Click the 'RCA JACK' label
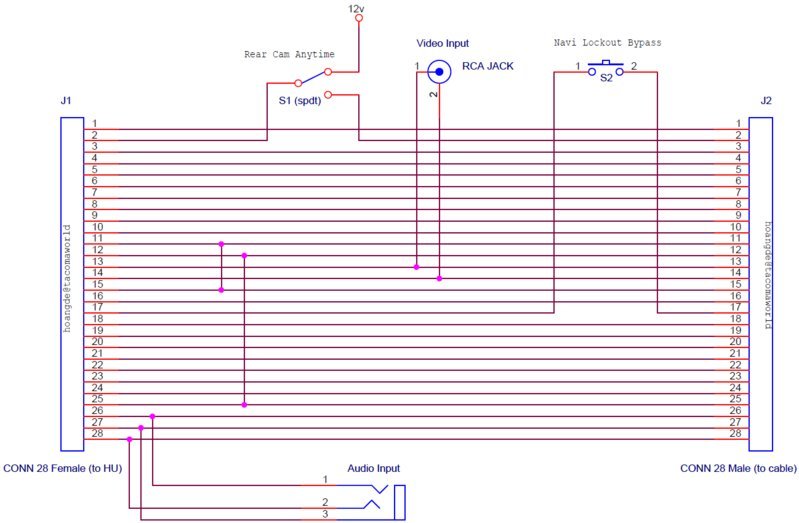The width and height of the screenshot is (799, 523). pyautogui.click(x=488, y=66)
